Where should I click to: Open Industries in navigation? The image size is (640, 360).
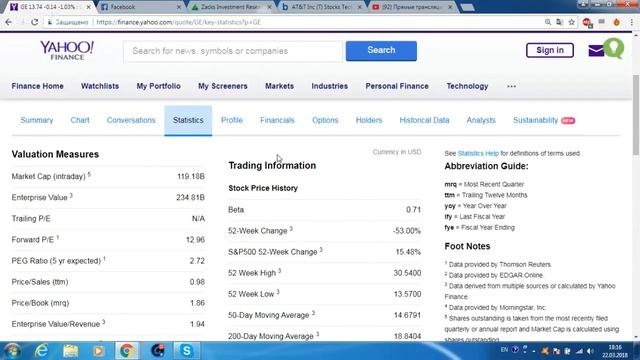(x=330, y=86)
